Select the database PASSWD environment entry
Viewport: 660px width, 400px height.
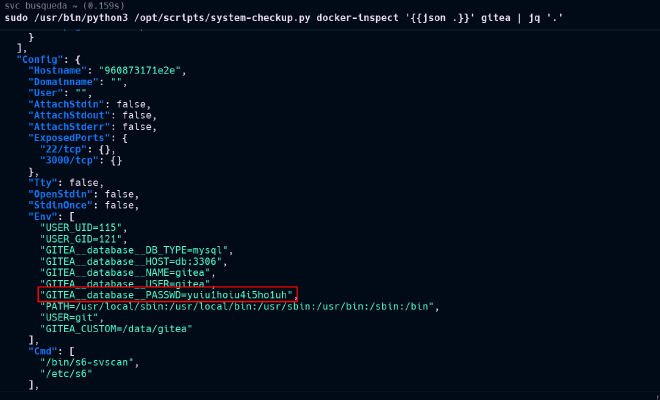coord(169,295)
